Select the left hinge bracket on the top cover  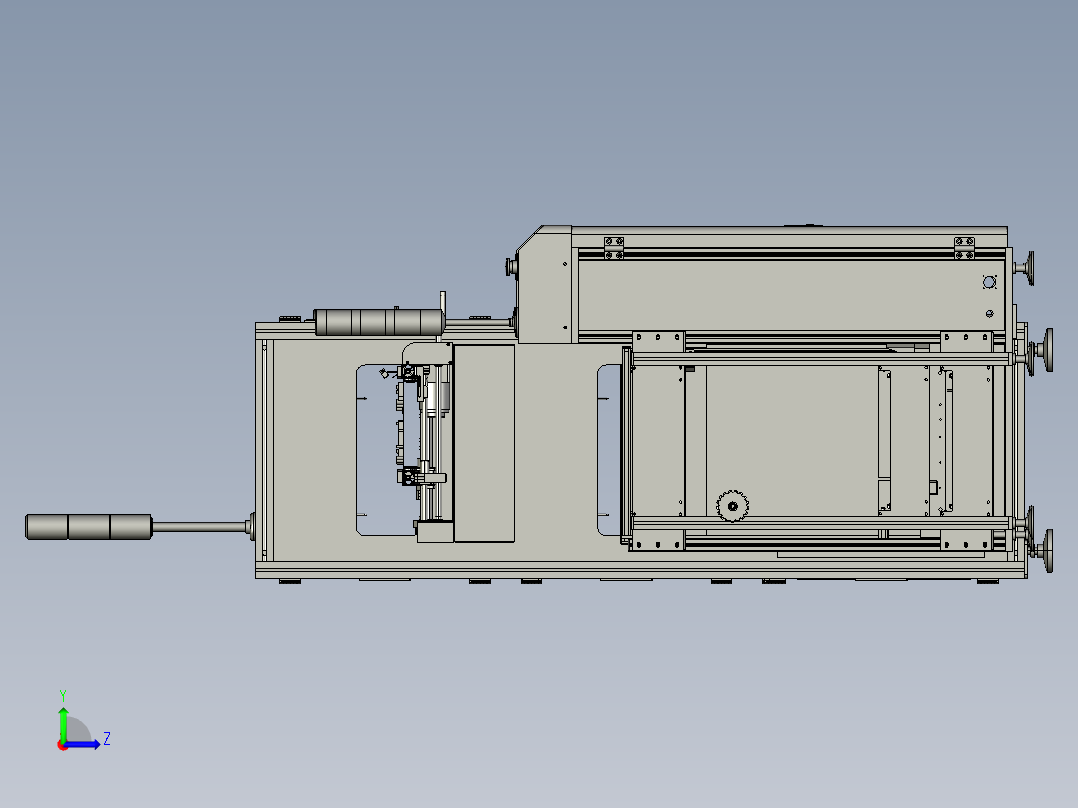[x=614, y=248]
